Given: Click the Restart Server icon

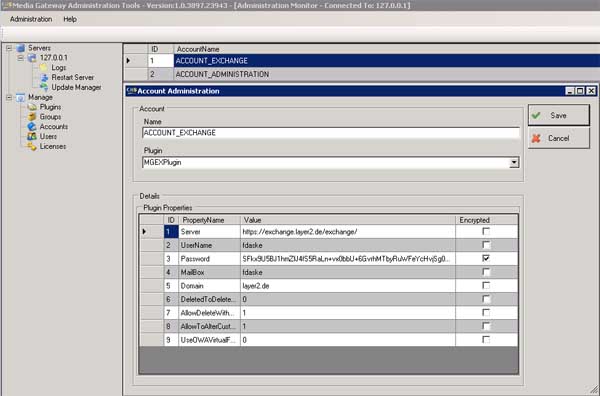Looking at the screenshot, I should coord(44,77).
